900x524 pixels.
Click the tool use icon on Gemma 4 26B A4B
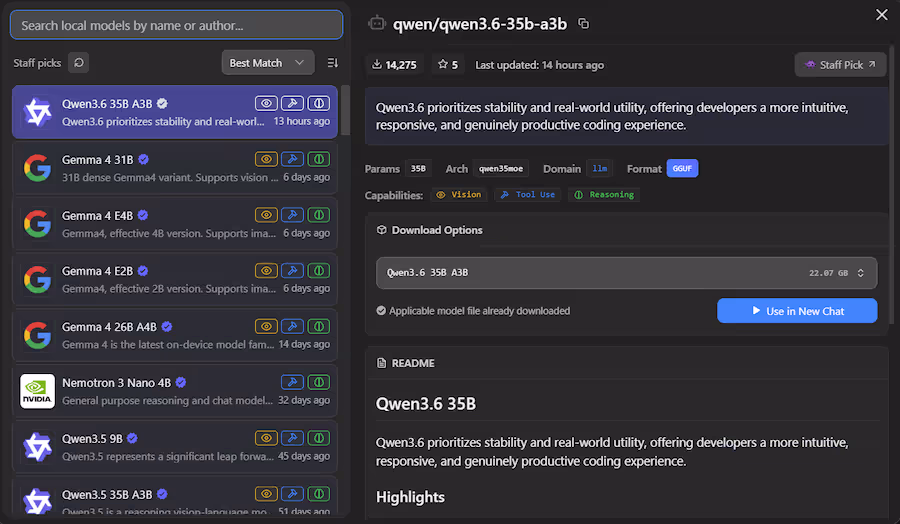[292, 326]
